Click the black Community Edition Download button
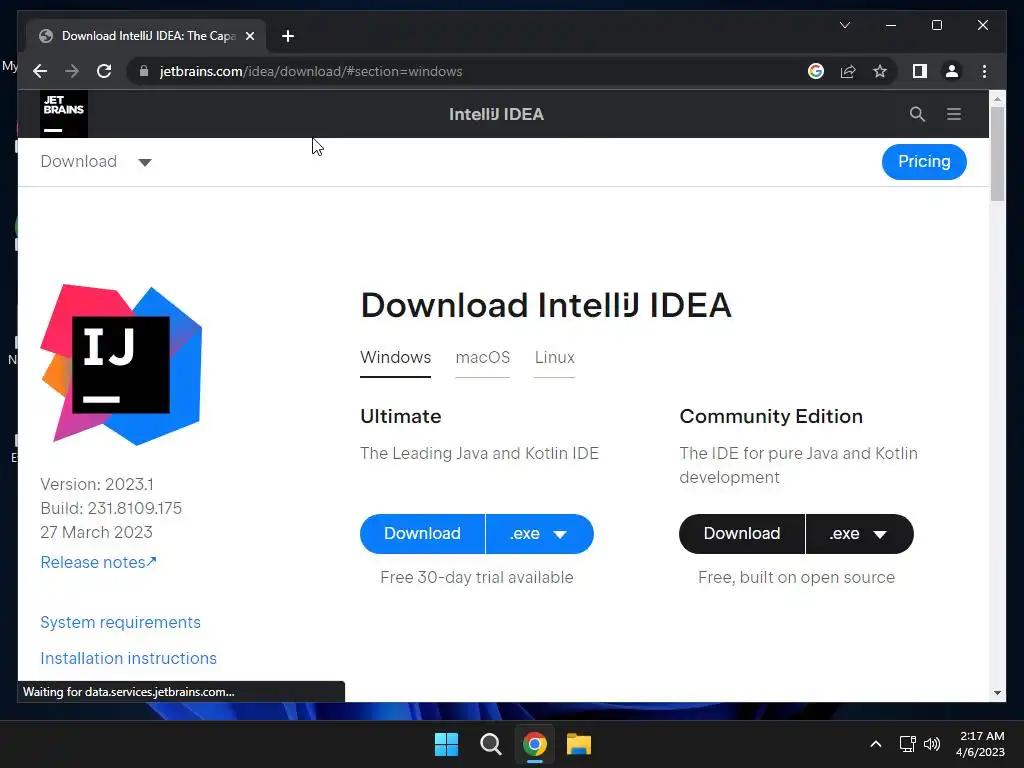 coord(742,534)
